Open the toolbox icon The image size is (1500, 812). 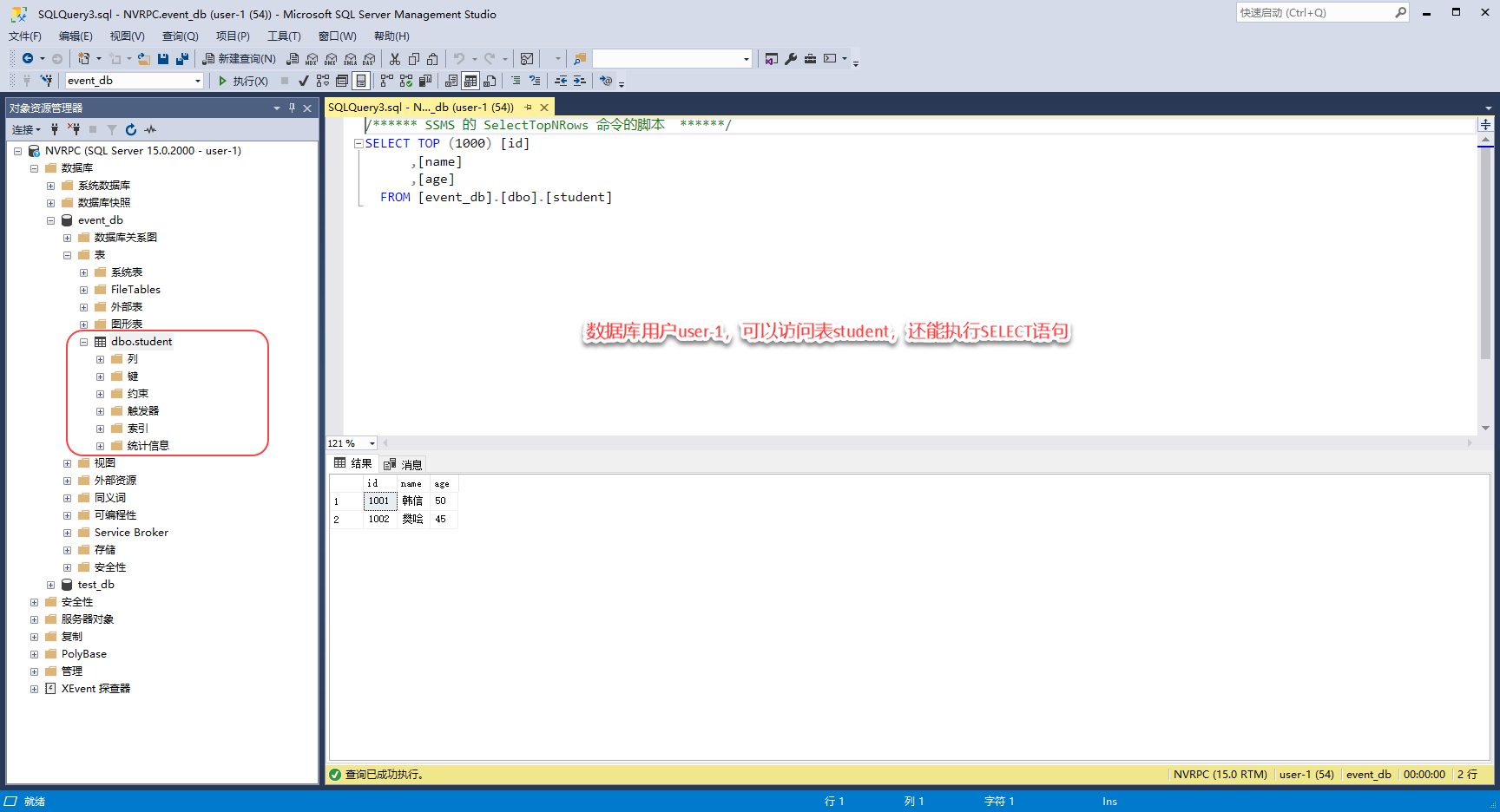tap(810, 58)
